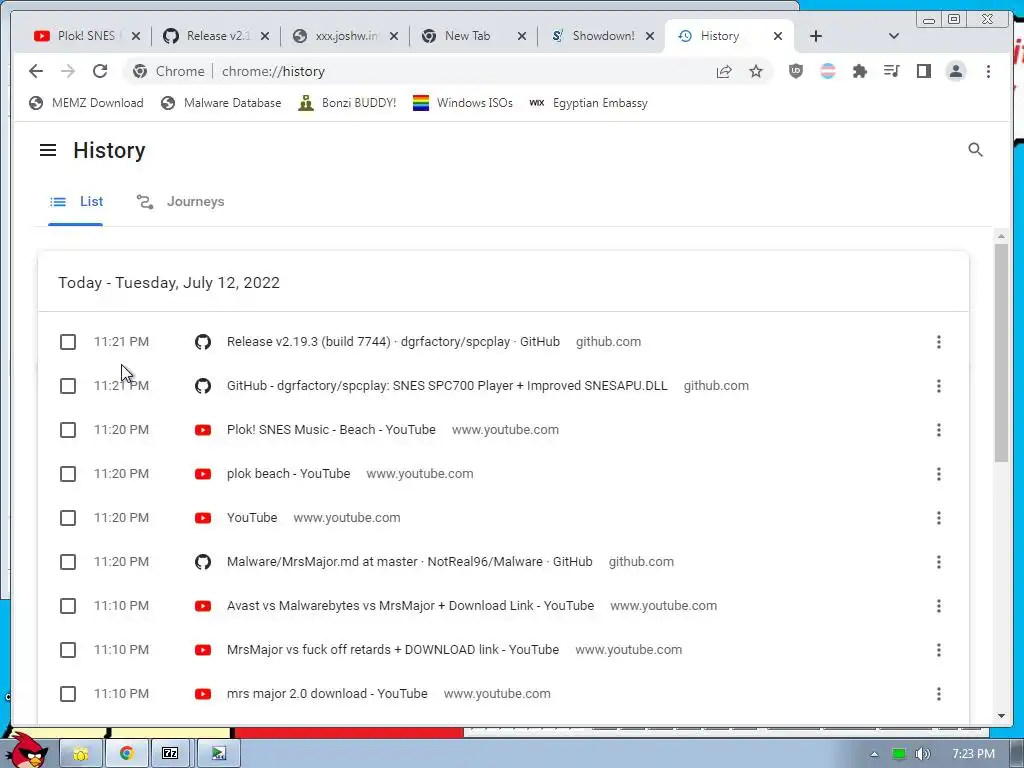Open the Egyptian Embassy bookmark

click(588, 103)
